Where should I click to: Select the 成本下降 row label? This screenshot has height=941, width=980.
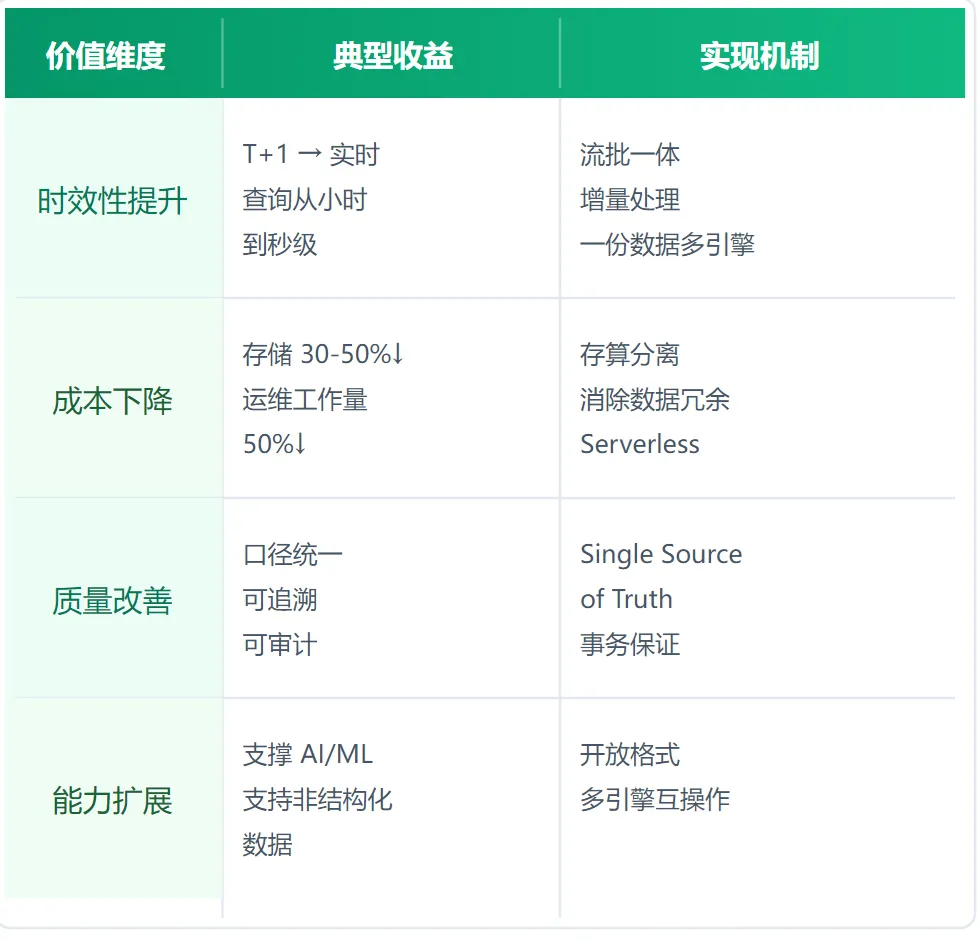click(112, 402)
